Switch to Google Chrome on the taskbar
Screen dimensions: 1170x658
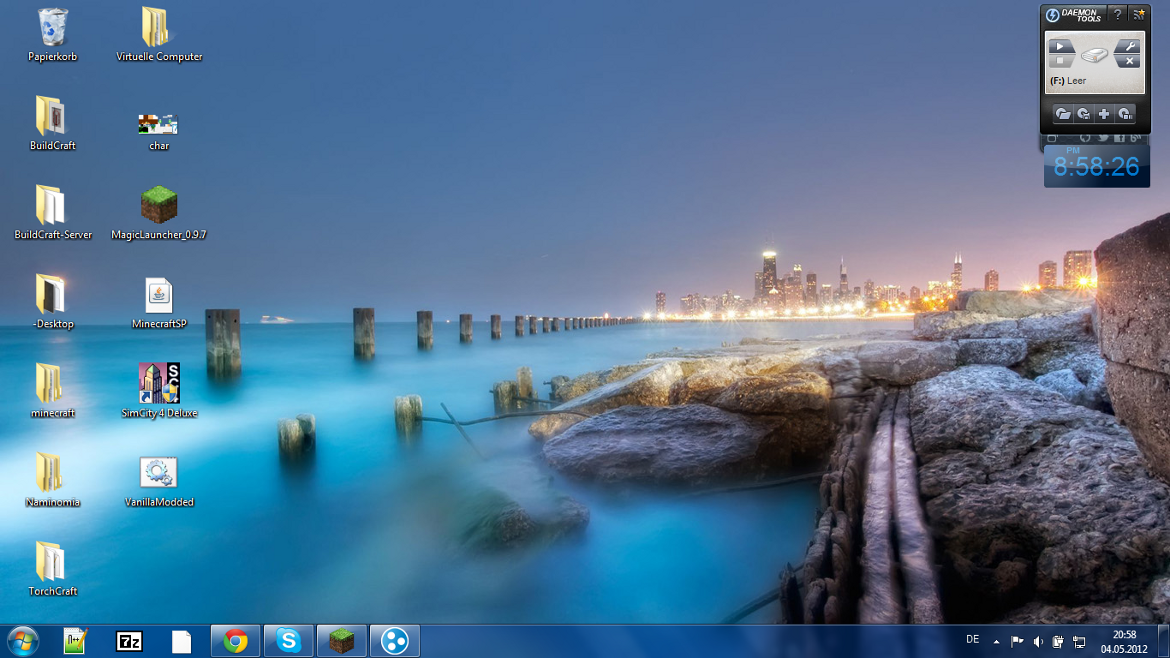click(236, 641)
